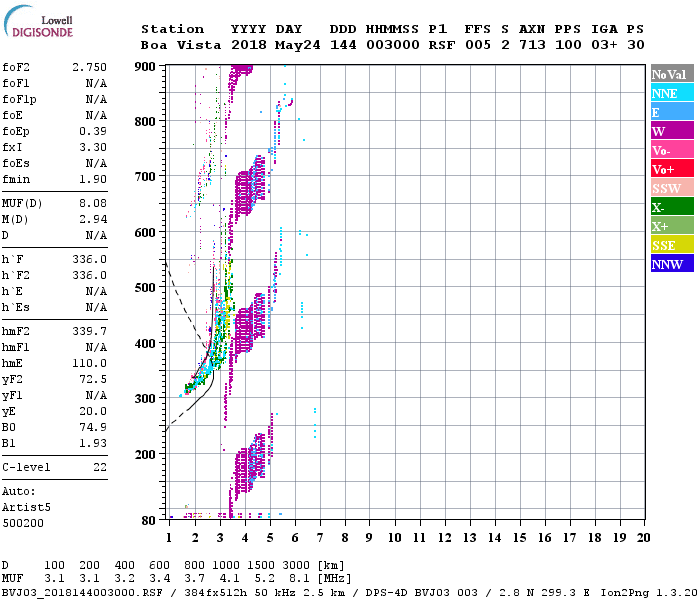Image resolution: width=700 pixels, height=600 pixels.
Task: Click the 900 km y-axis label
Action: (145, 67)
